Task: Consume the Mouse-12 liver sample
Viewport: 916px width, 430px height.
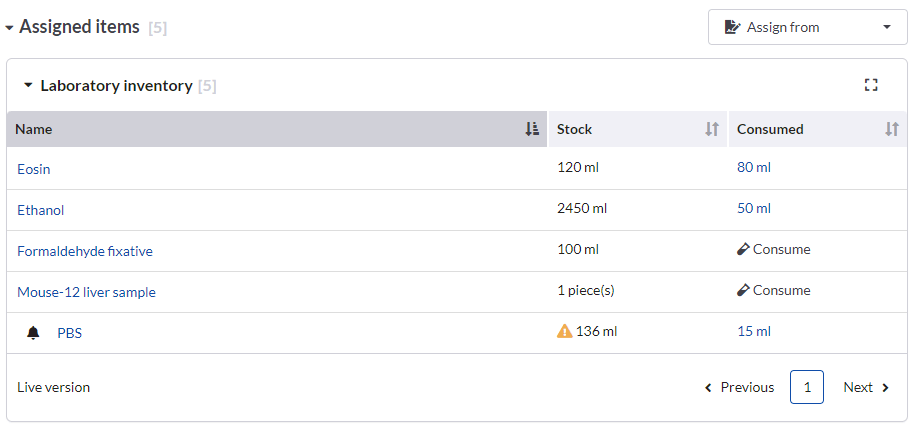Action: point(774,291)
